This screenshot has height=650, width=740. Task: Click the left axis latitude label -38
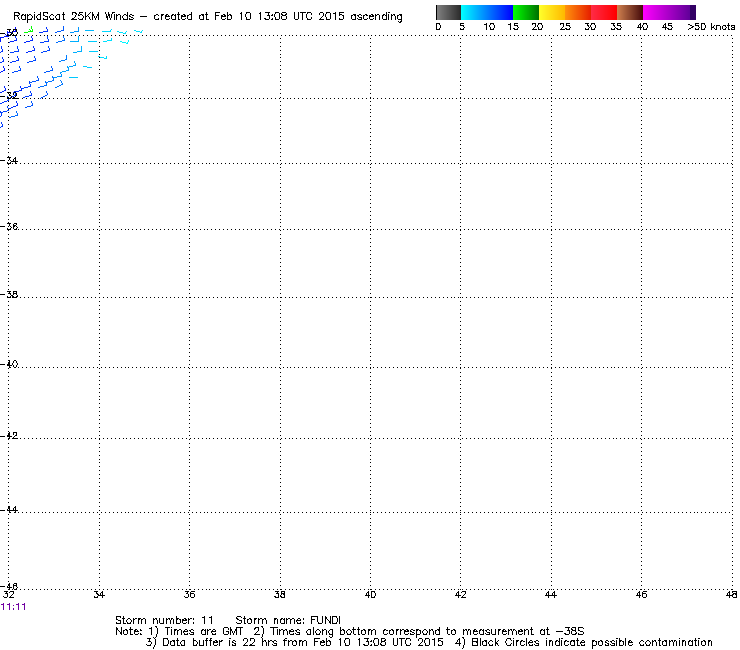coord(9,295)
